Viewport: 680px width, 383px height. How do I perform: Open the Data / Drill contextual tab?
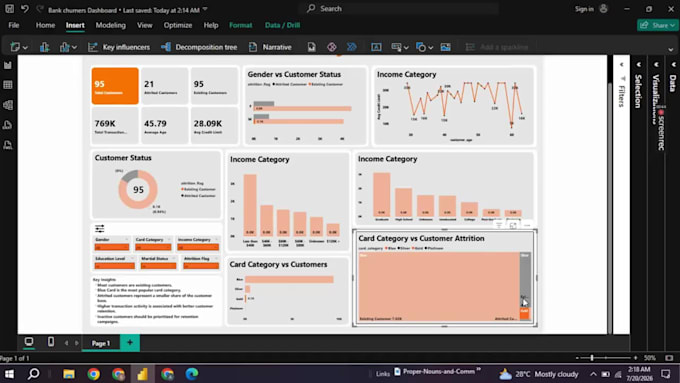point(282,25)
